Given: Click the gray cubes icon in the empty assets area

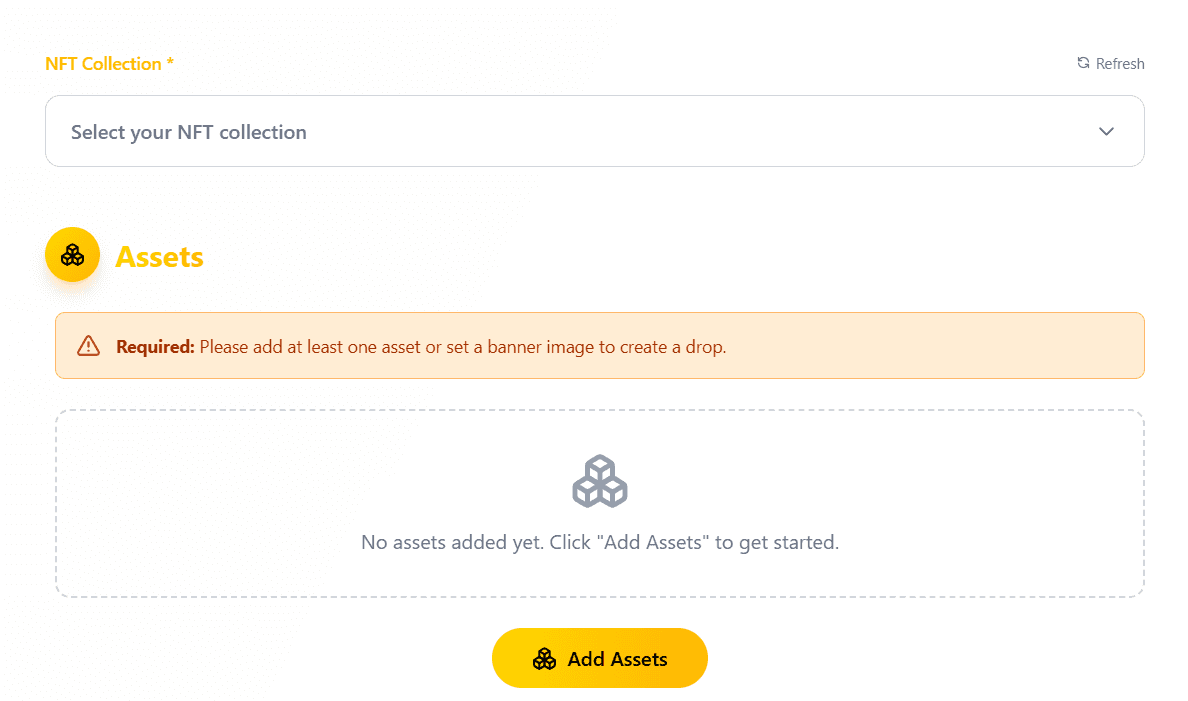Looking at the screenshot, I should (599, 480).
